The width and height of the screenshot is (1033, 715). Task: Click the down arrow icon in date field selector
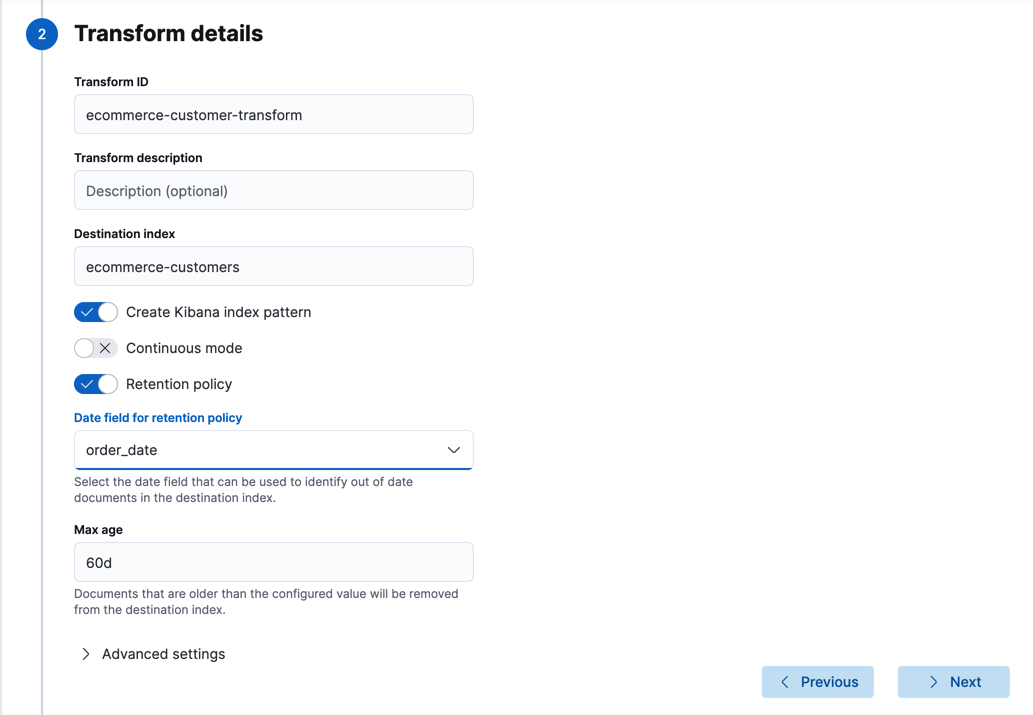tap(453, 450)
